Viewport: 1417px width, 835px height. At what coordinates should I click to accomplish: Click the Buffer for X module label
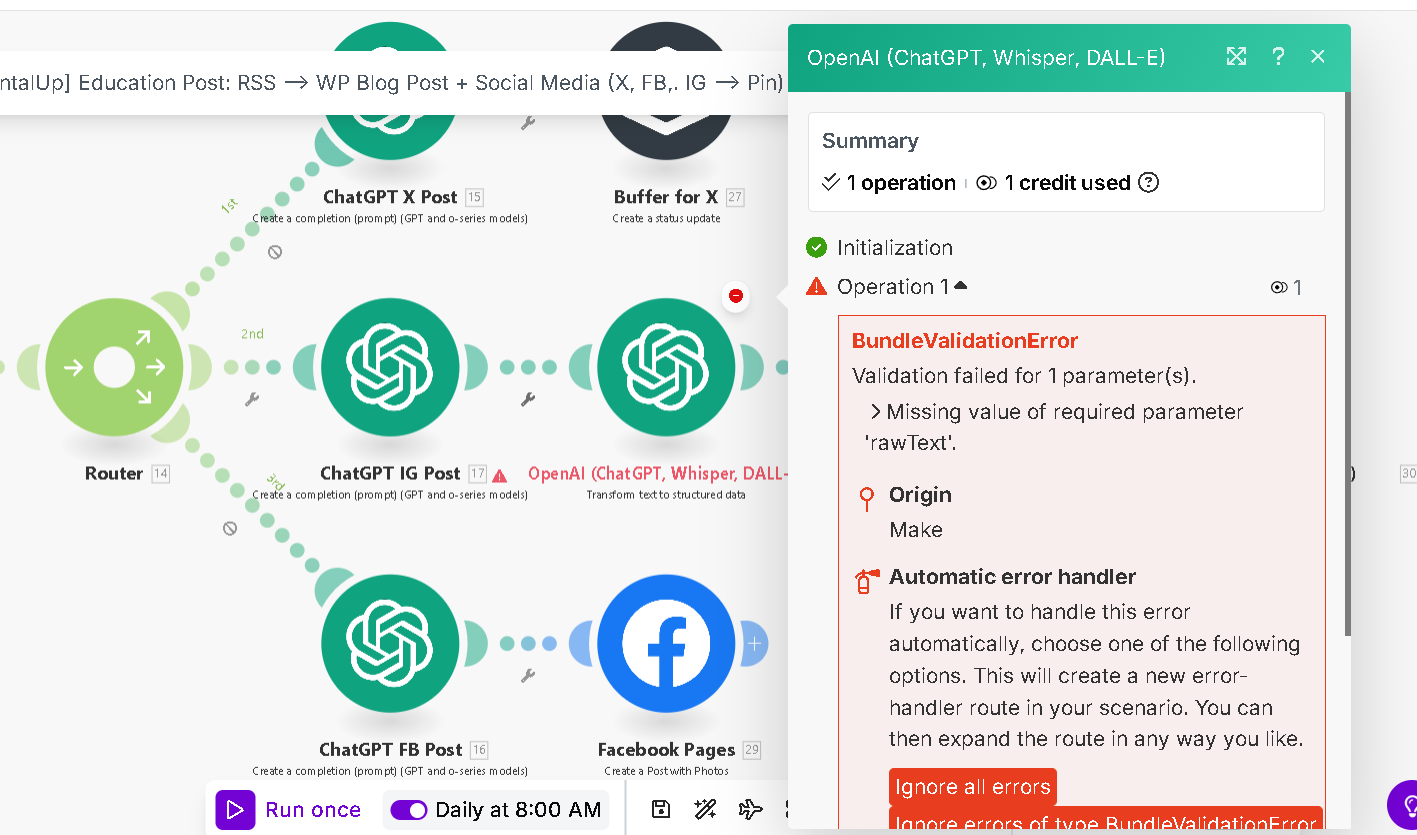(x=666, y=197)
